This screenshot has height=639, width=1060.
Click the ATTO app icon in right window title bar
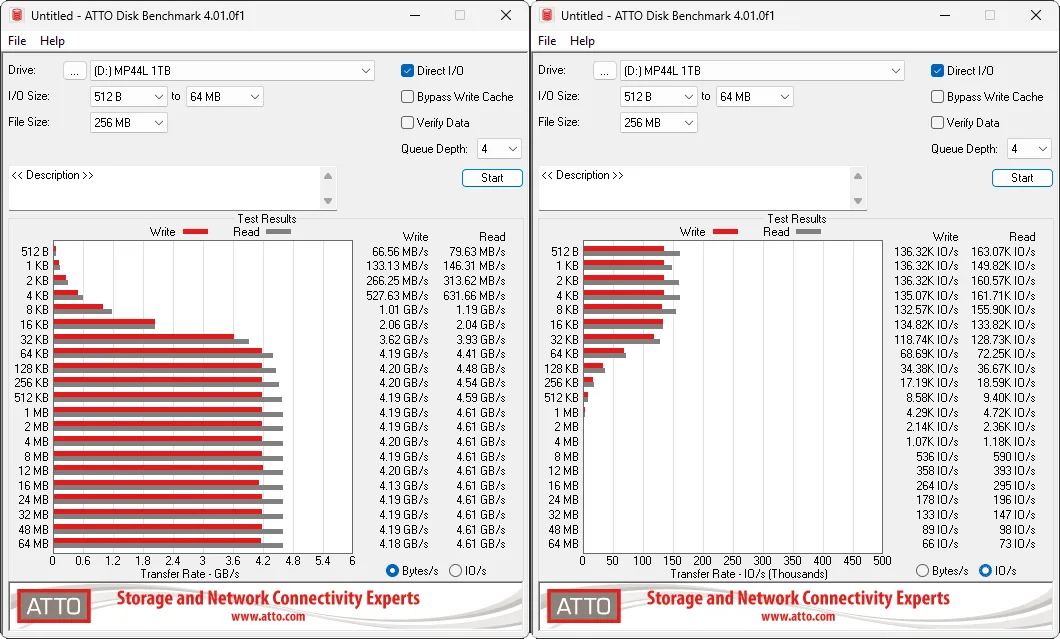point(547,15)
